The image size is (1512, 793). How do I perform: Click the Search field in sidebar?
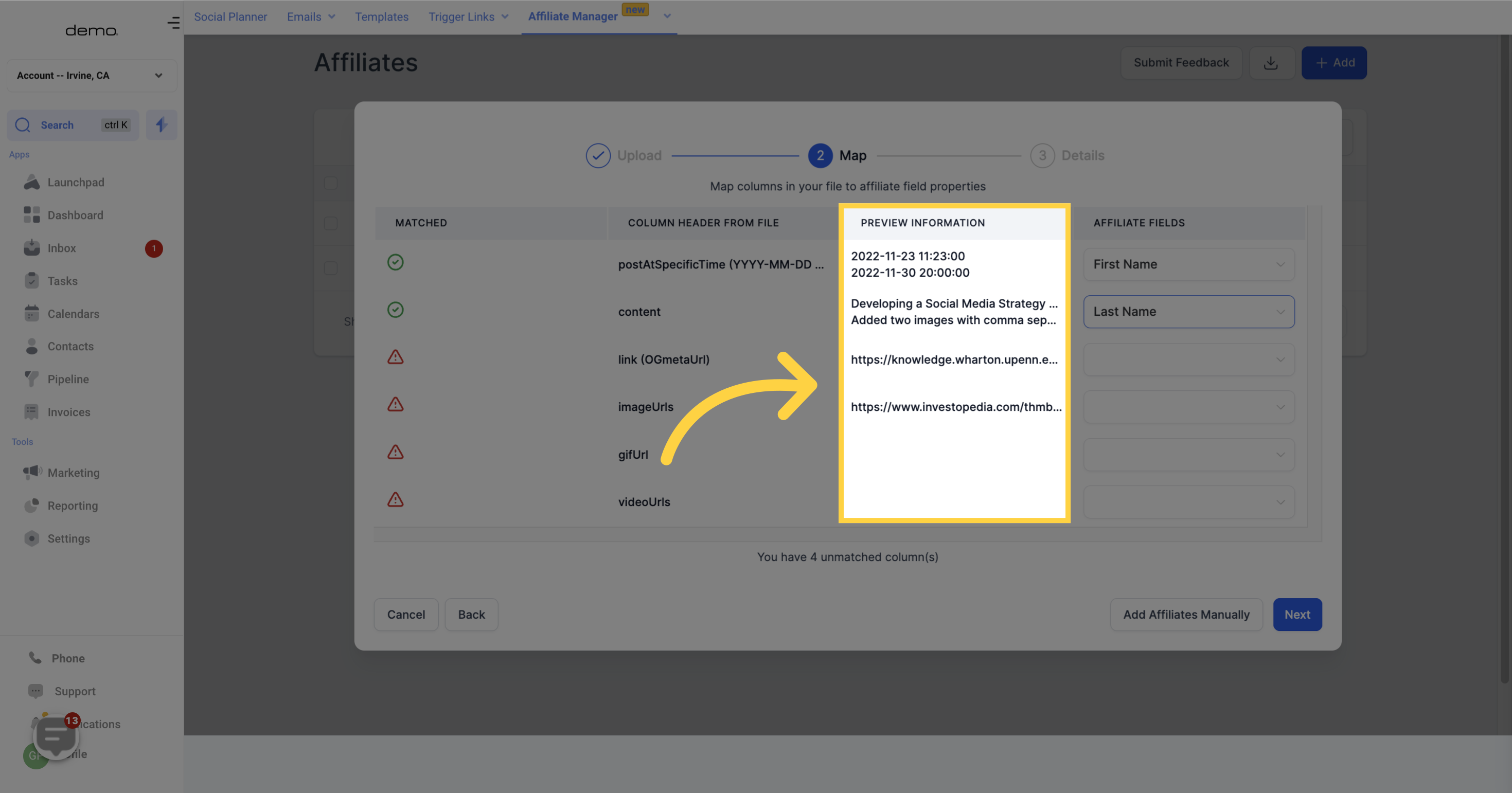[73, 125]
